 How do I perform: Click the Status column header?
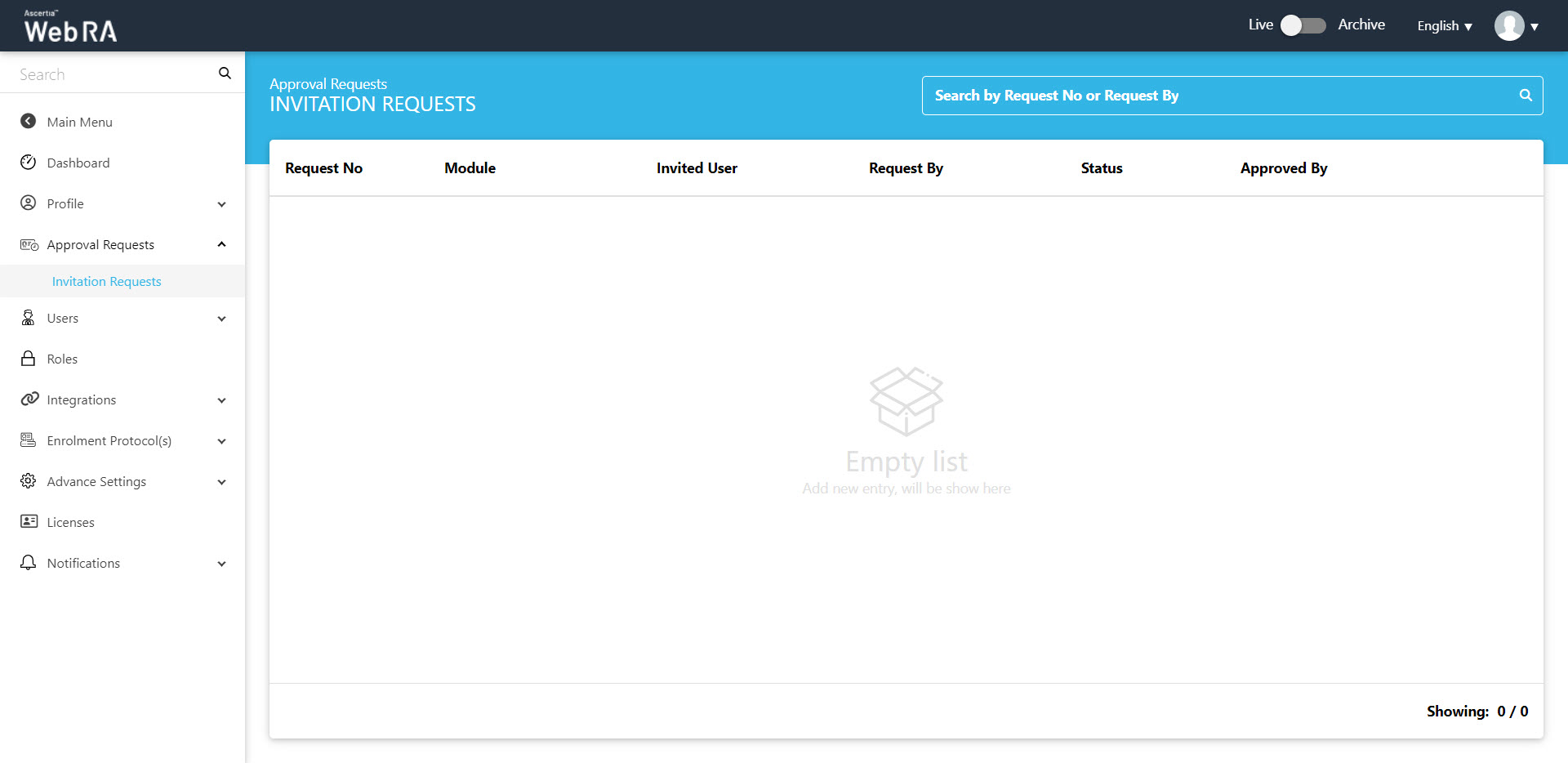pos(1101,168)
